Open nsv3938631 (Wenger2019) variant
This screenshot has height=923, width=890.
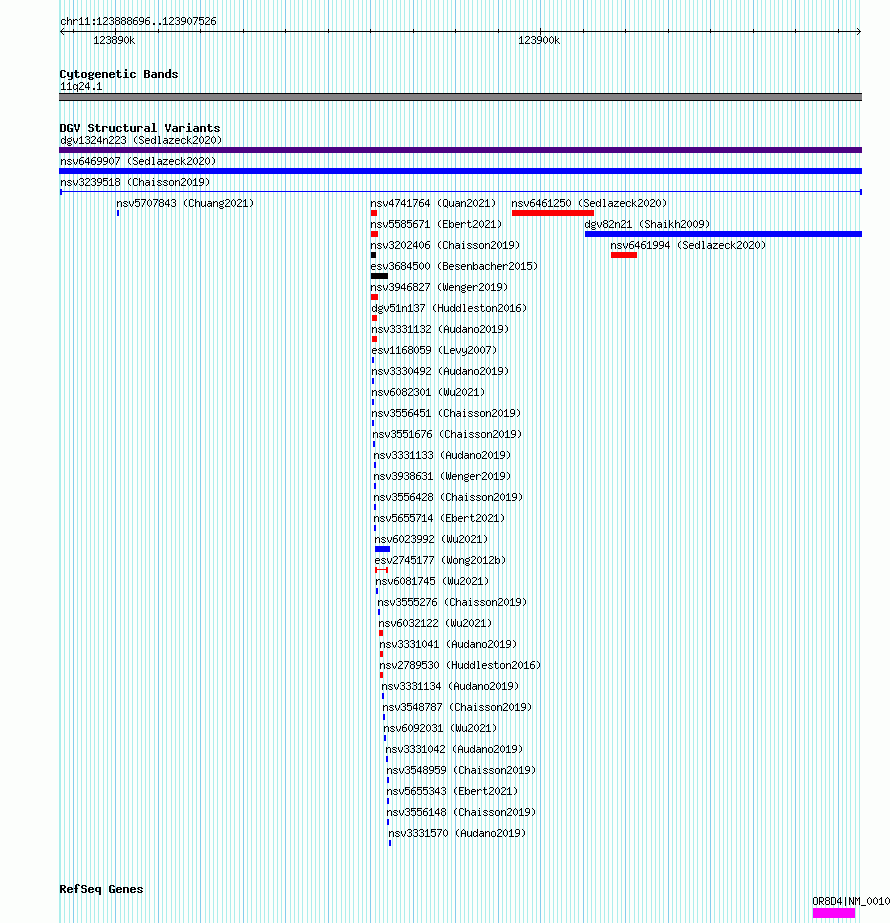(443, 476)
